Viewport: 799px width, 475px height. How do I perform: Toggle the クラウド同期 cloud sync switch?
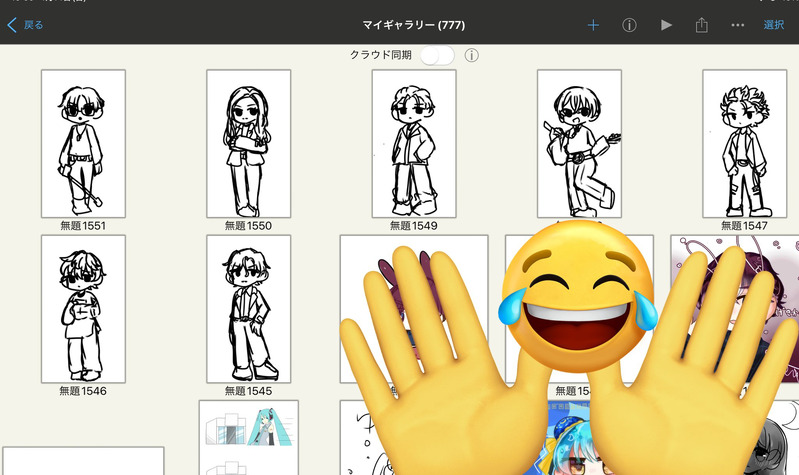437,56
